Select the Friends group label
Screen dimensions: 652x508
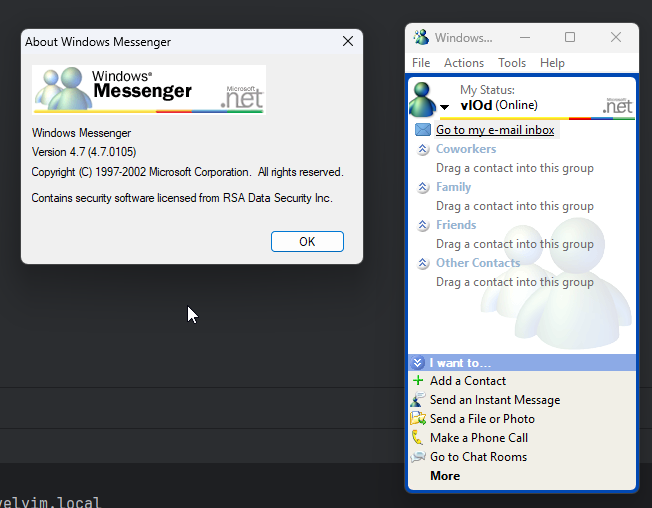point(456,225)
